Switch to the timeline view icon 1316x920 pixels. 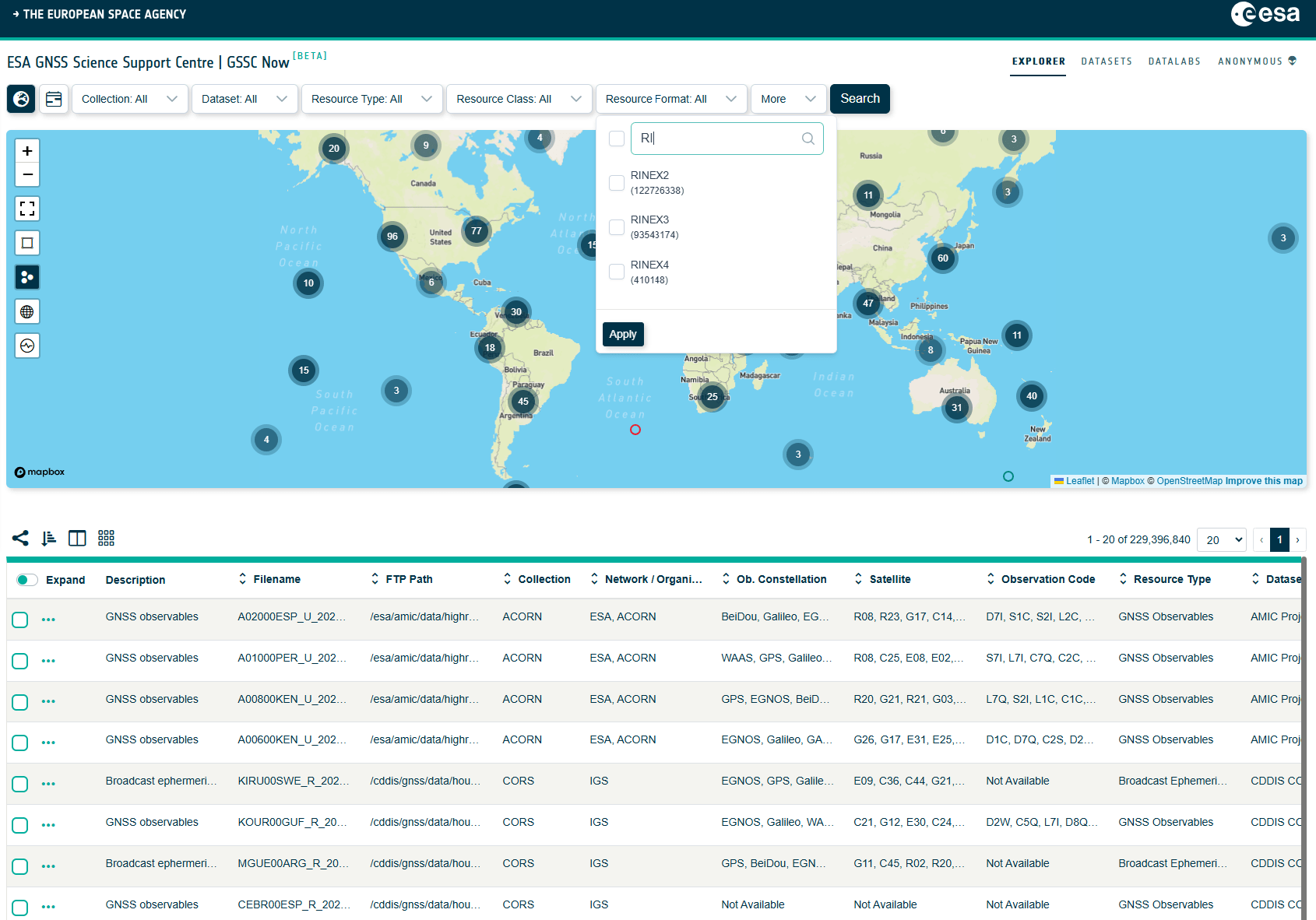[54, 99]
